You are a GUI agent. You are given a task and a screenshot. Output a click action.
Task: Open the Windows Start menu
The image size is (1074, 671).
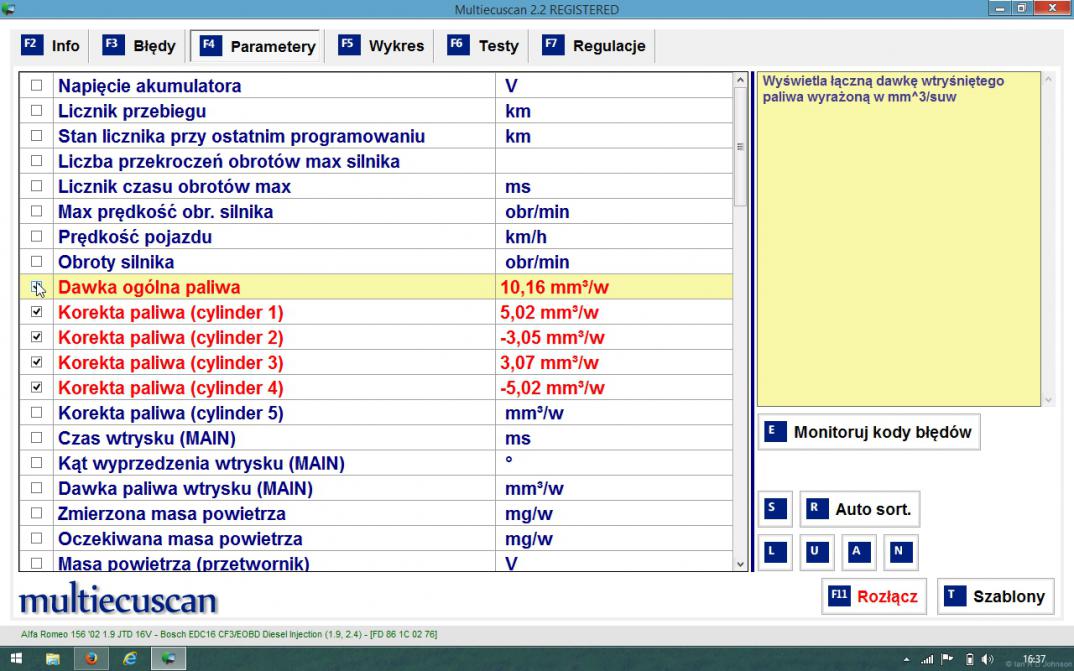click(16, 659)
